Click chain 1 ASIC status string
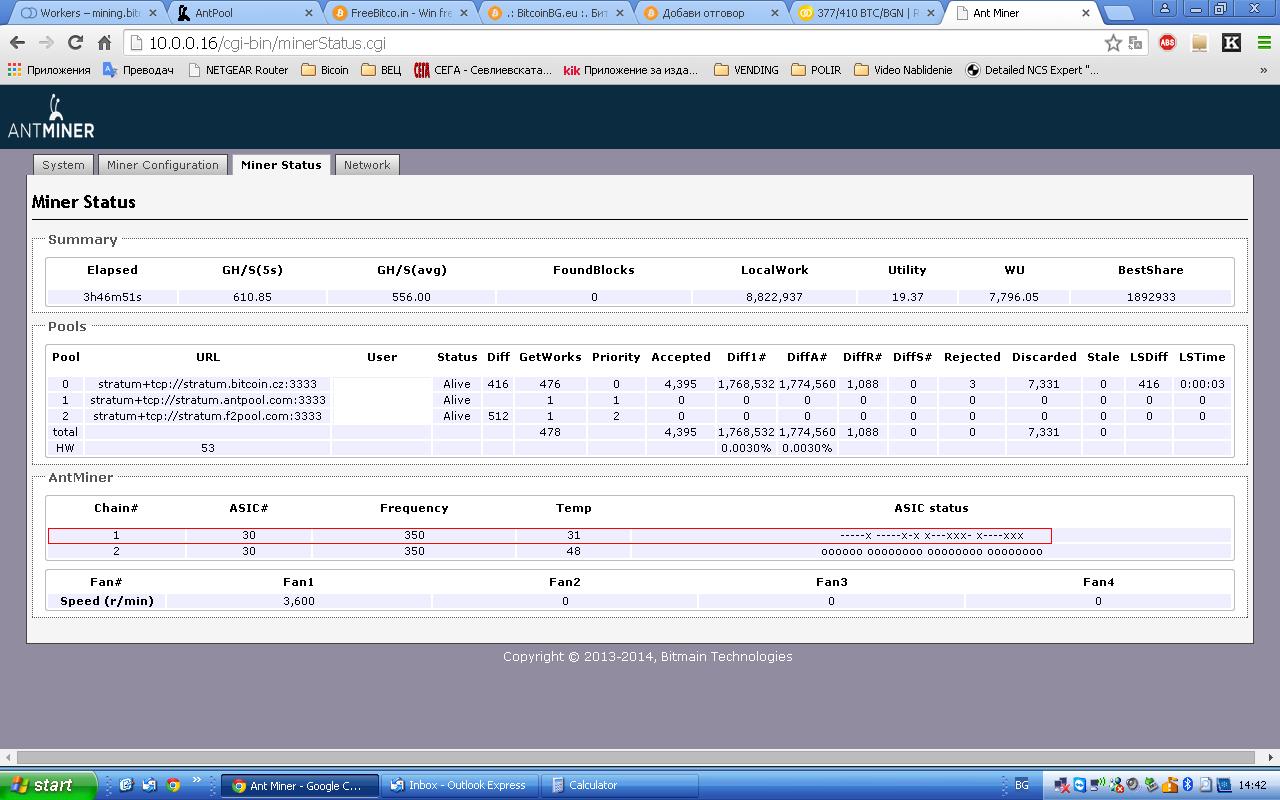Screen dimensions: 1280x800 (x=931, y=535)
